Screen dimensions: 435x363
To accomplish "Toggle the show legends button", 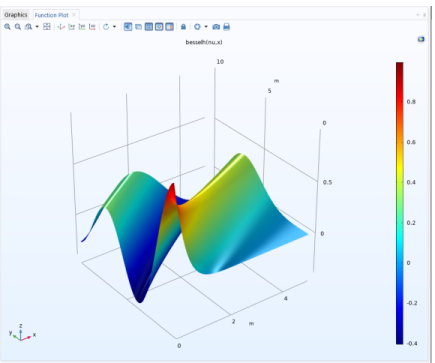I will pyautogui.click(x=169, y=27).
